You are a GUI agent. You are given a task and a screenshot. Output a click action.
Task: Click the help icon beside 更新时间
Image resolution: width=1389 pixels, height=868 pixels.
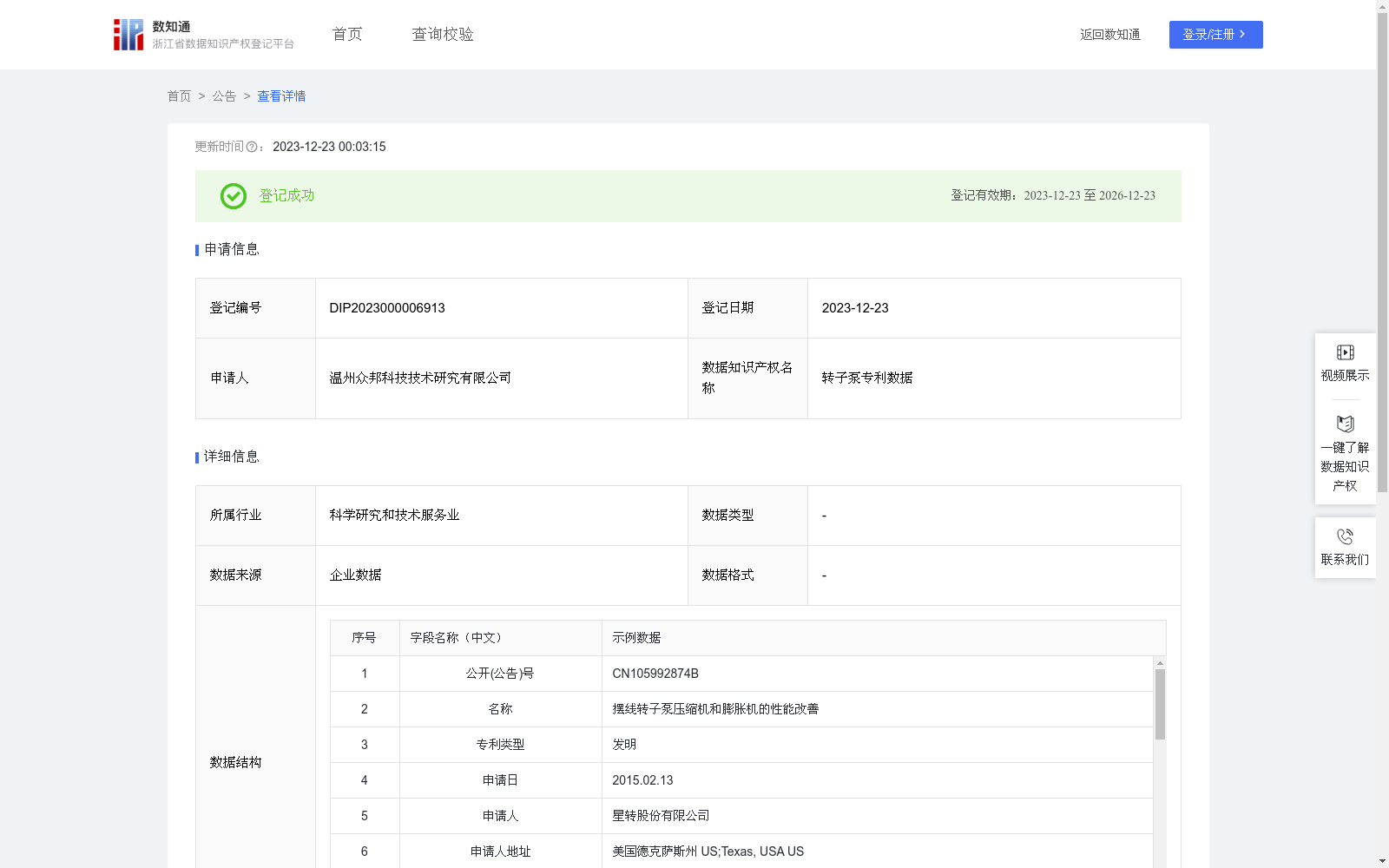click(x=252, y=148)
